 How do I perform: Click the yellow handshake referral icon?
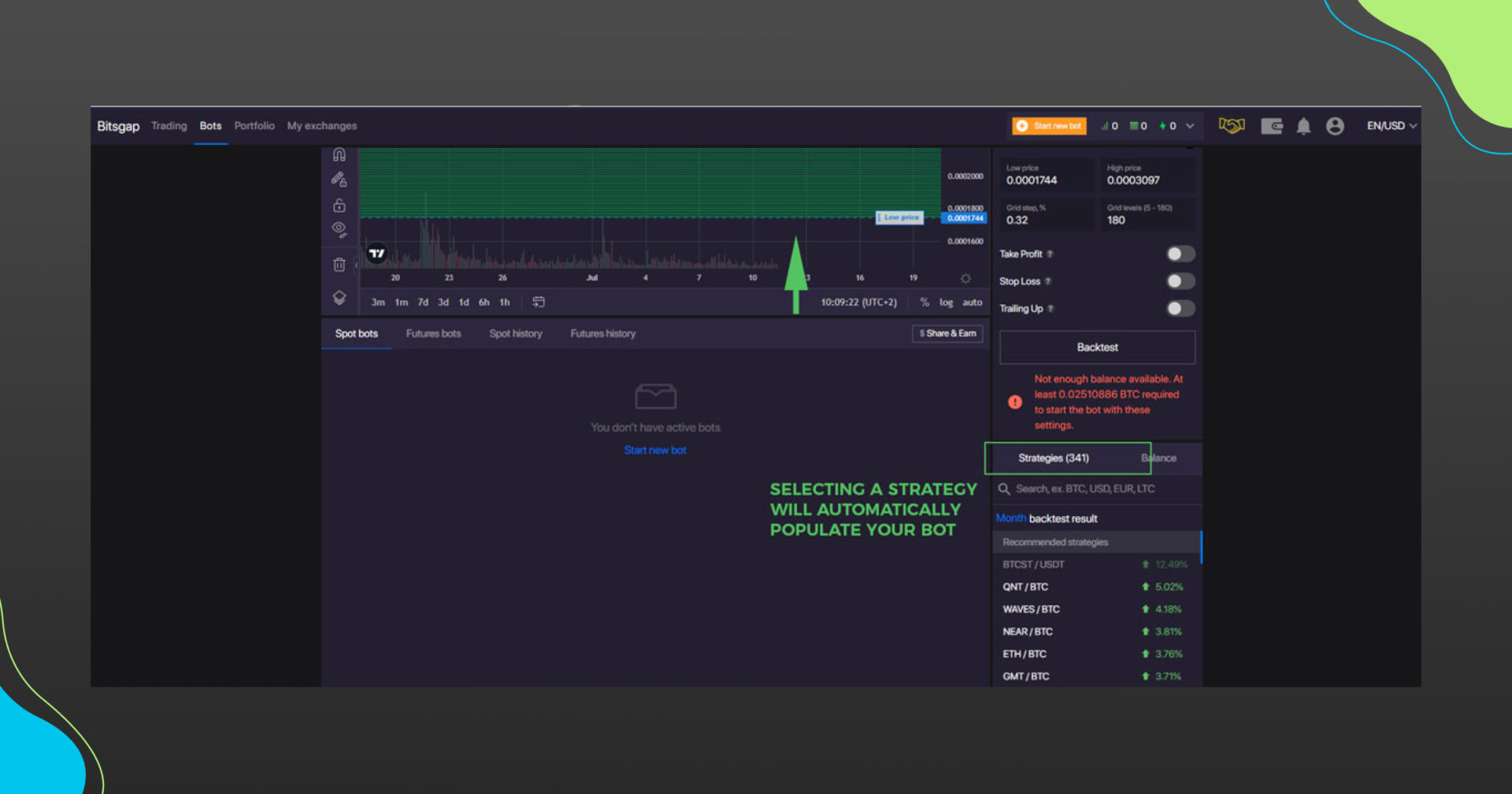point(1232,126)
